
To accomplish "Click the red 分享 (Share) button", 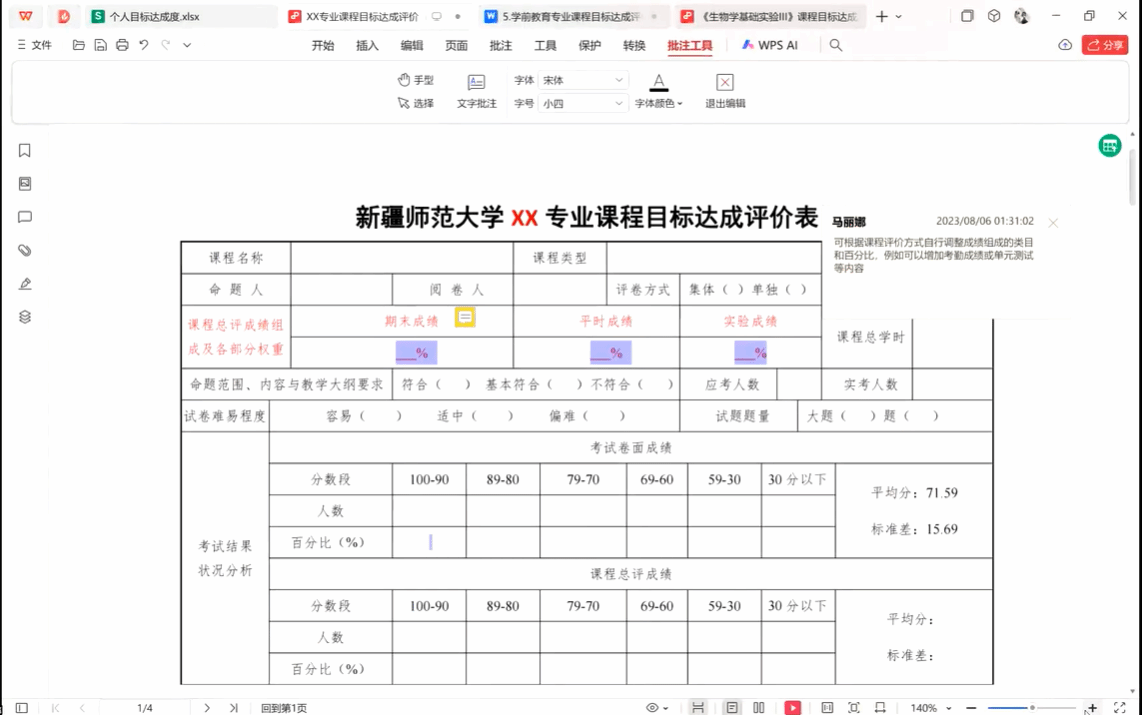I will [1105, 45].
